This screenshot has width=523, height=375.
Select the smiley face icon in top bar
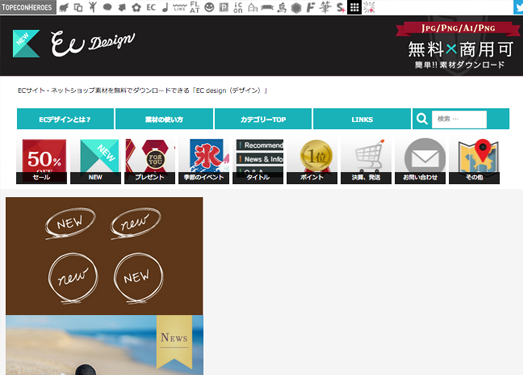(209, 7)
